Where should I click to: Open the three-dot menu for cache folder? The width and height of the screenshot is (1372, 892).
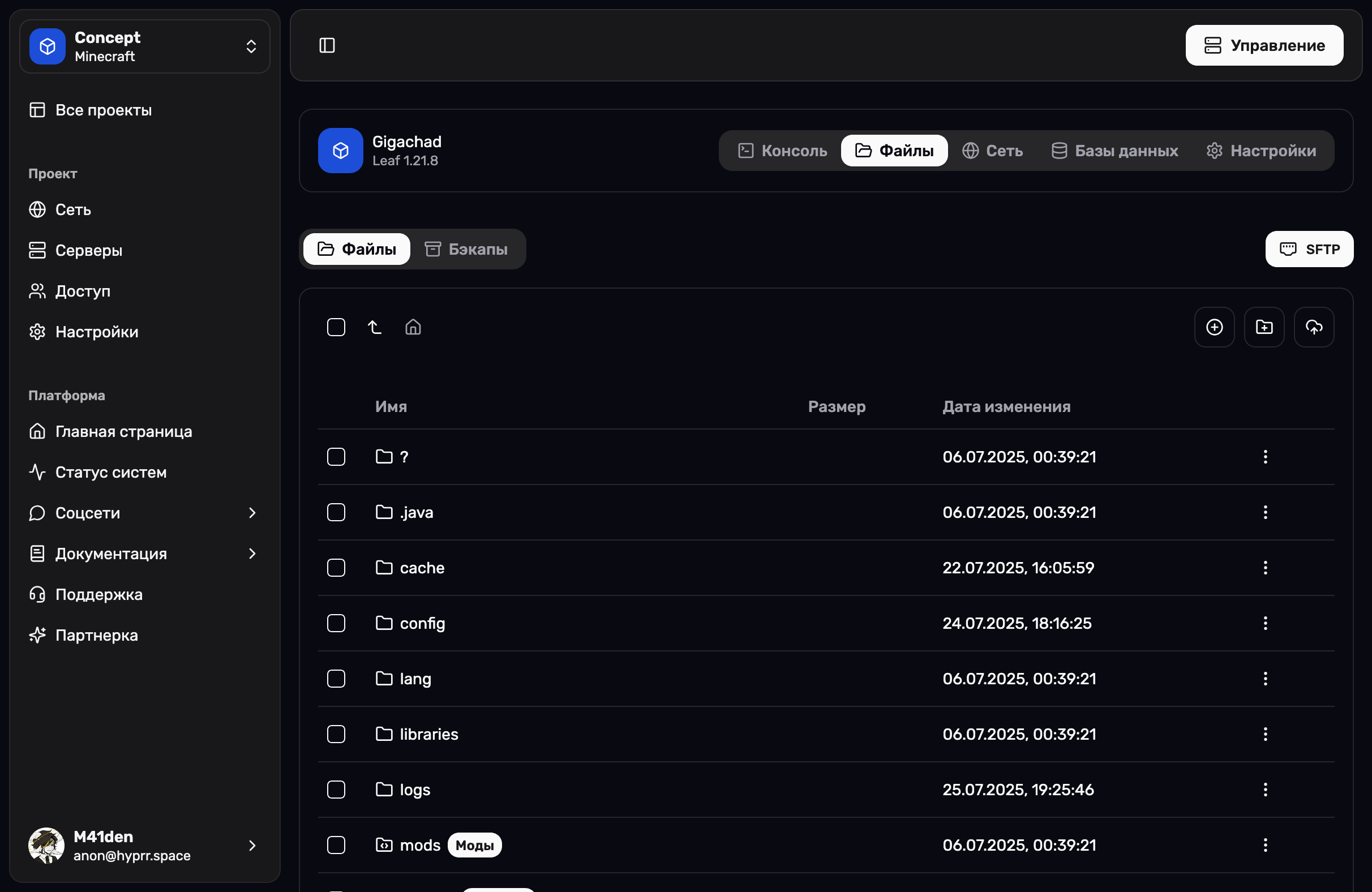1265,567
